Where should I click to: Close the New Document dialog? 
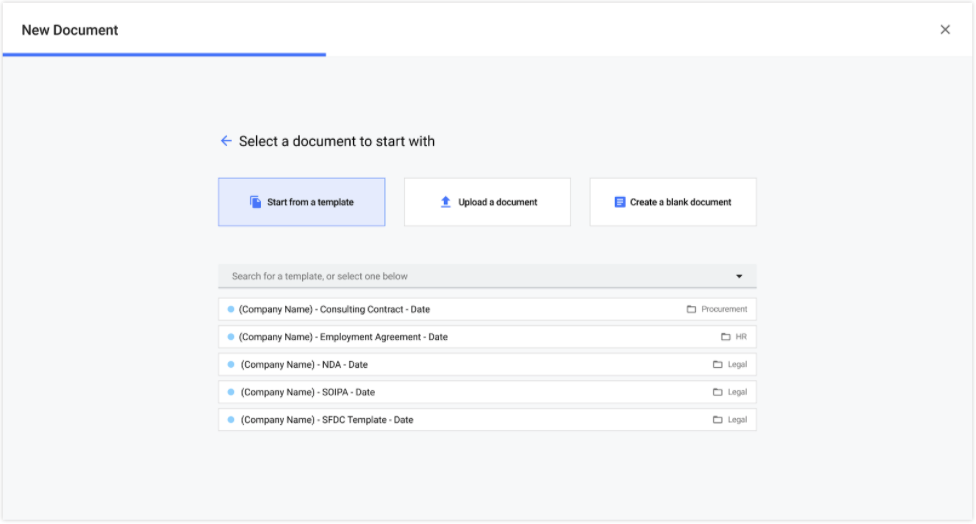[945, 30]
